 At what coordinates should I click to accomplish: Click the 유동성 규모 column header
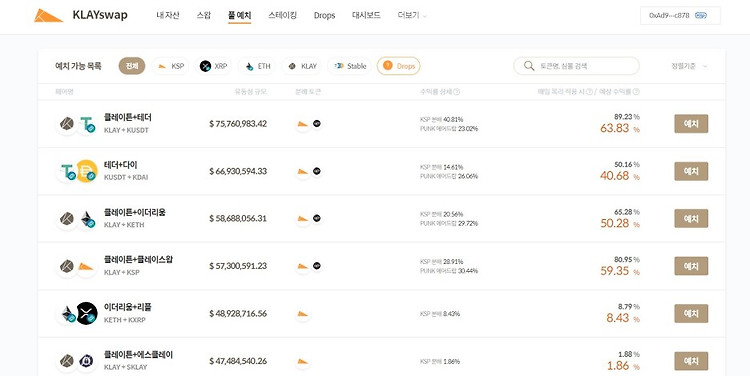point(250,92)
